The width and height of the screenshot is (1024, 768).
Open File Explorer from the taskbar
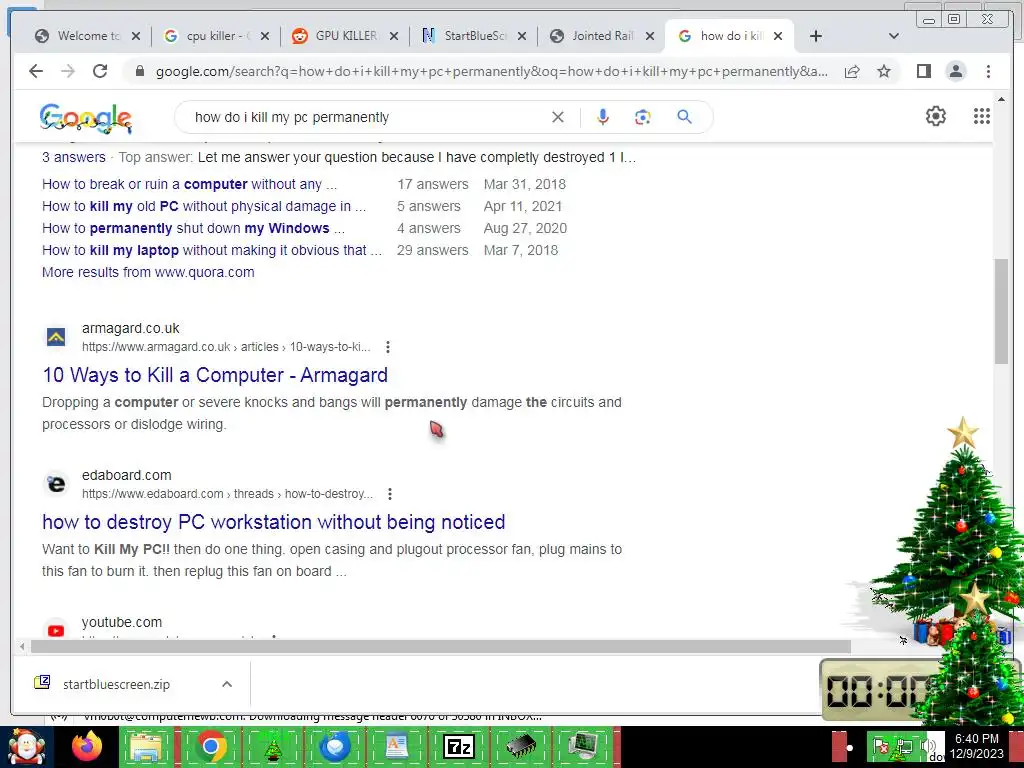(x=146, y=746)
